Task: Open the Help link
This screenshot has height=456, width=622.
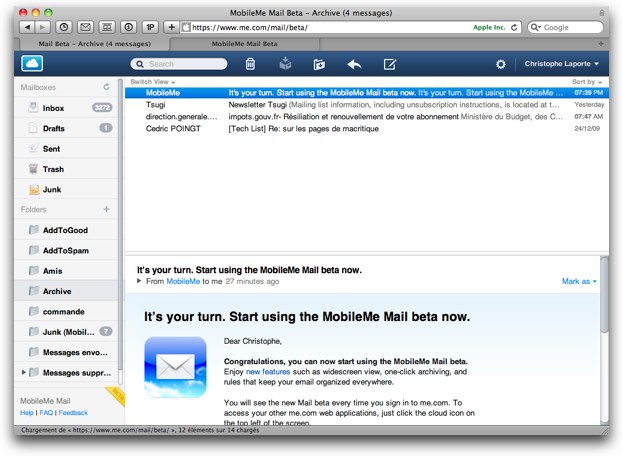Action: (x=27, y=412)
